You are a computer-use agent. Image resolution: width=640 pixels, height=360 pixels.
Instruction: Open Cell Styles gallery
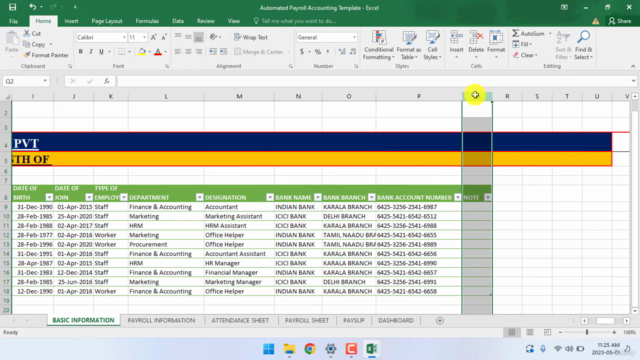(x=432, y=45)
